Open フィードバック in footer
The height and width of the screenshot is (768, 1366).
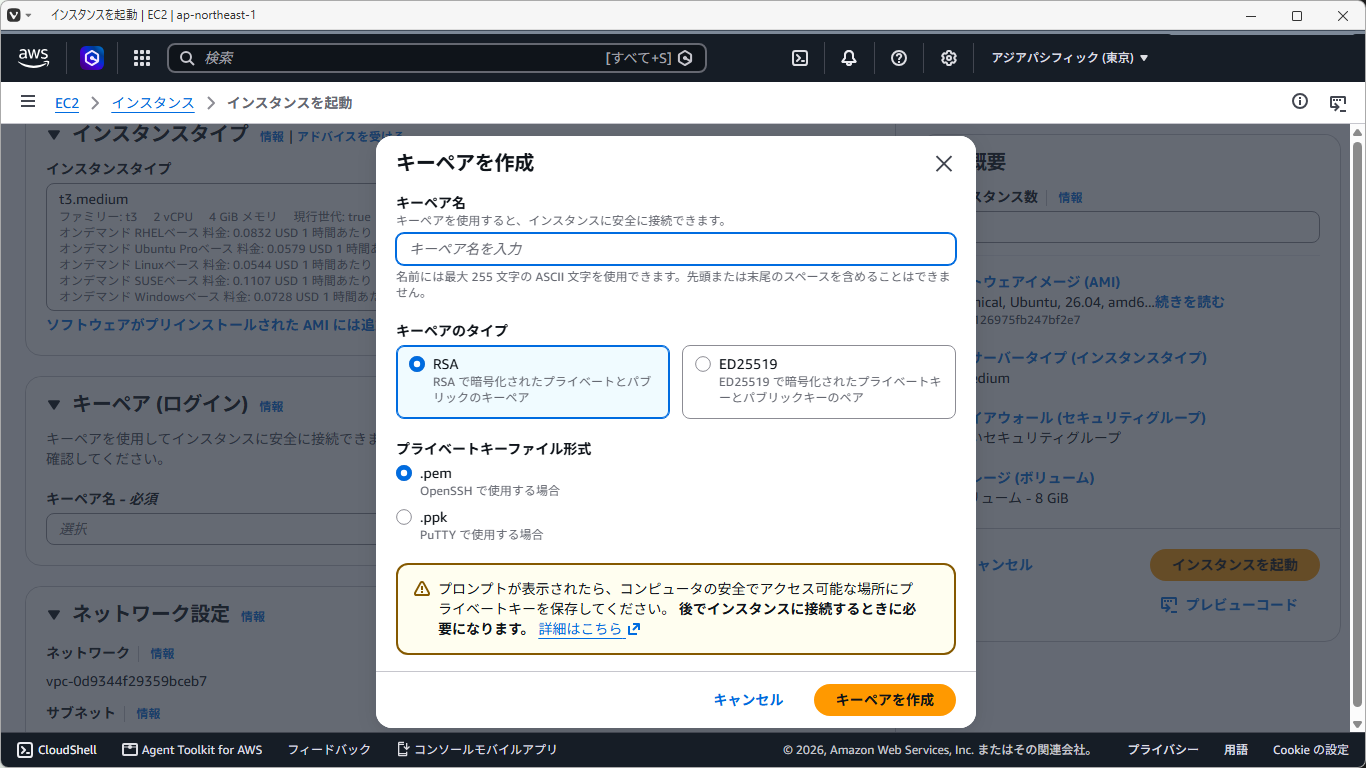point(329,749)
